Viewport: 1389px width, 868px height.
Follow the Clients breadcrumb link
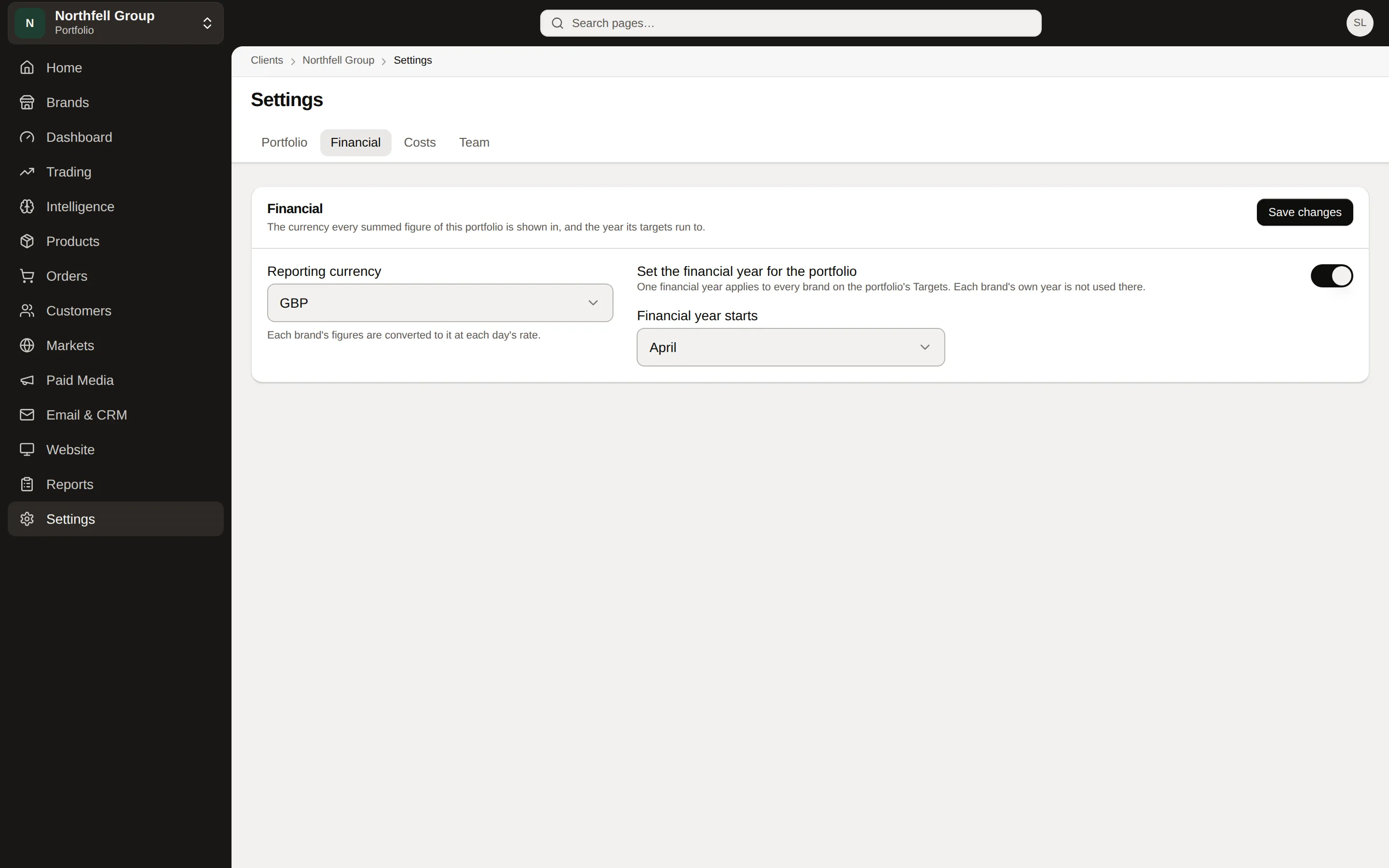click(267, 60)
